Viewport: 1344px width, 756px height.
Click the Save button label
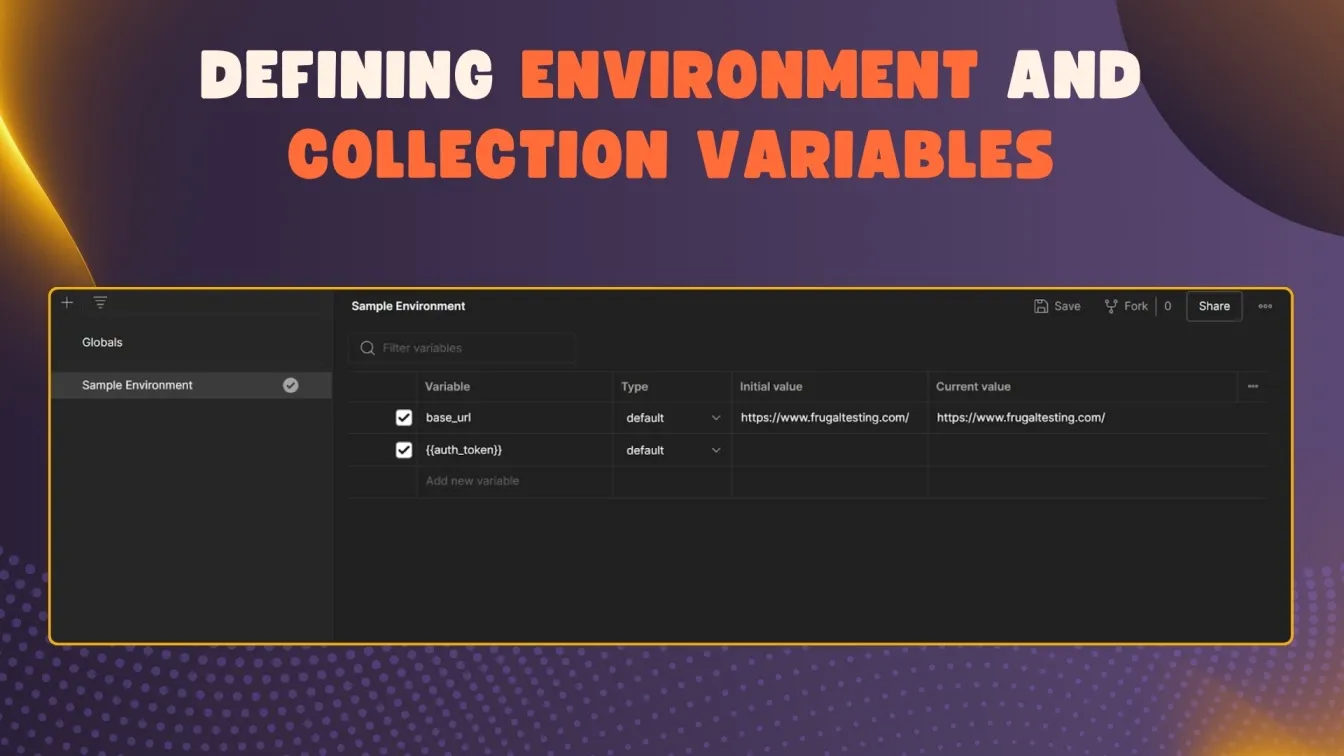[x=1067, y=306]
